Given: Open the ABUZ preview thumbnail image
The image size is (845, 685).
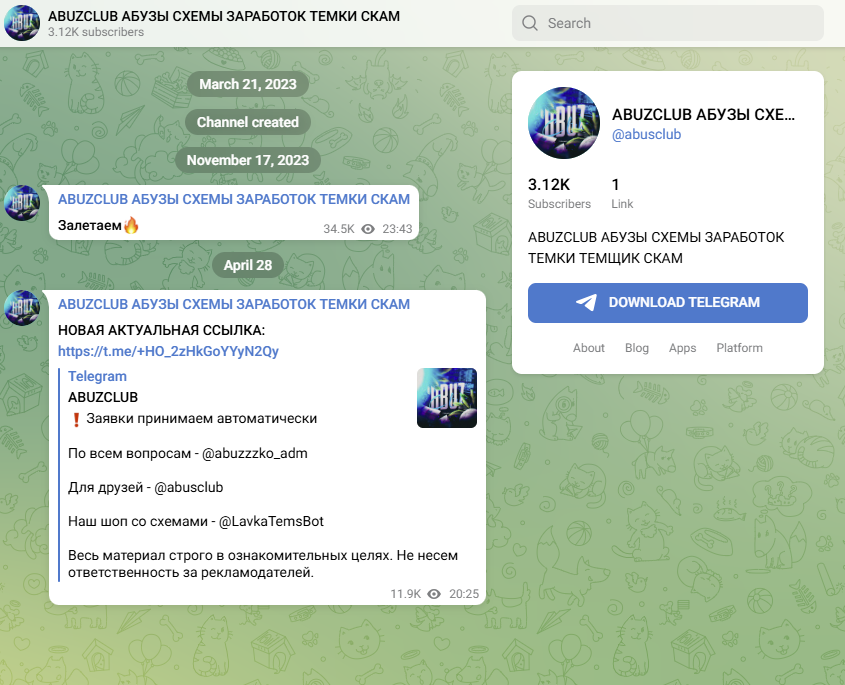Looking at the screenshot, I should tap(447, 398).
